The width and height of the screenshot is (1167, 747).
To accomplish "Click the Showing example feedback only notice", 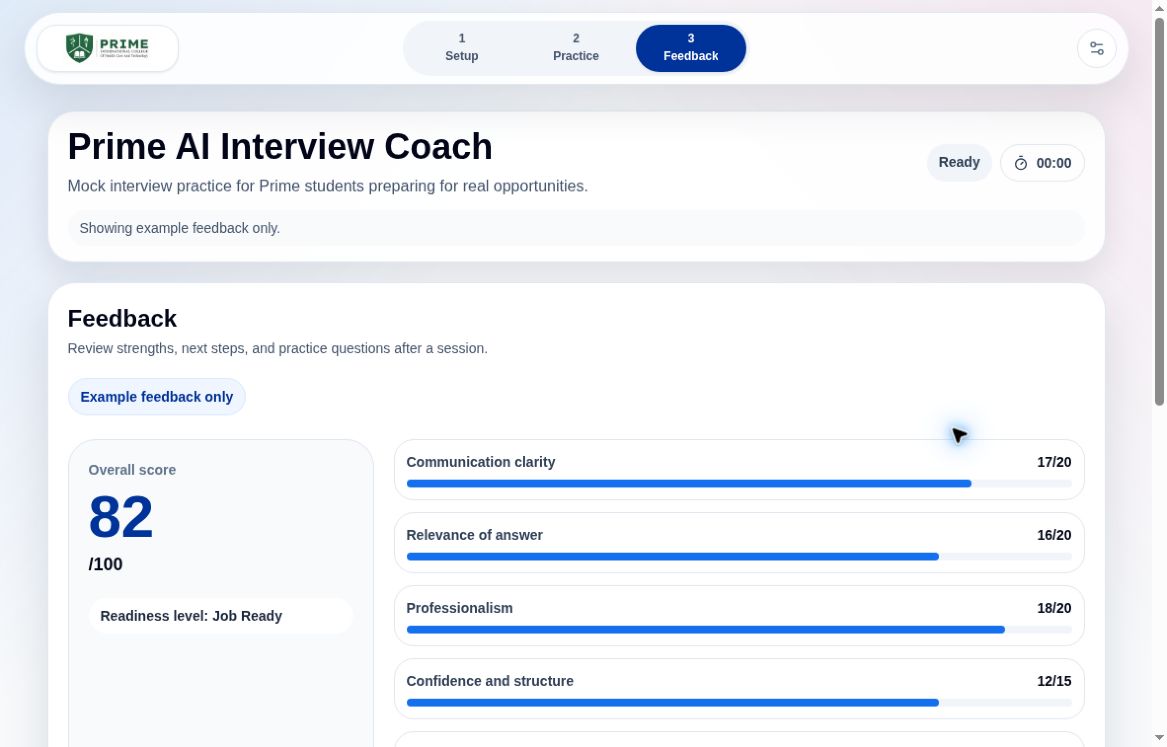I will click(x=575, y=228).
